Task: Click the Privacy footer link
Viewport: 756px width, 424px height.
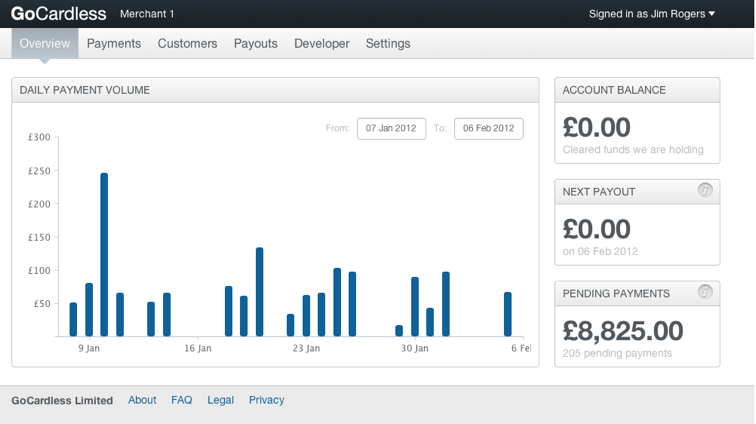Action: [267, 400]
